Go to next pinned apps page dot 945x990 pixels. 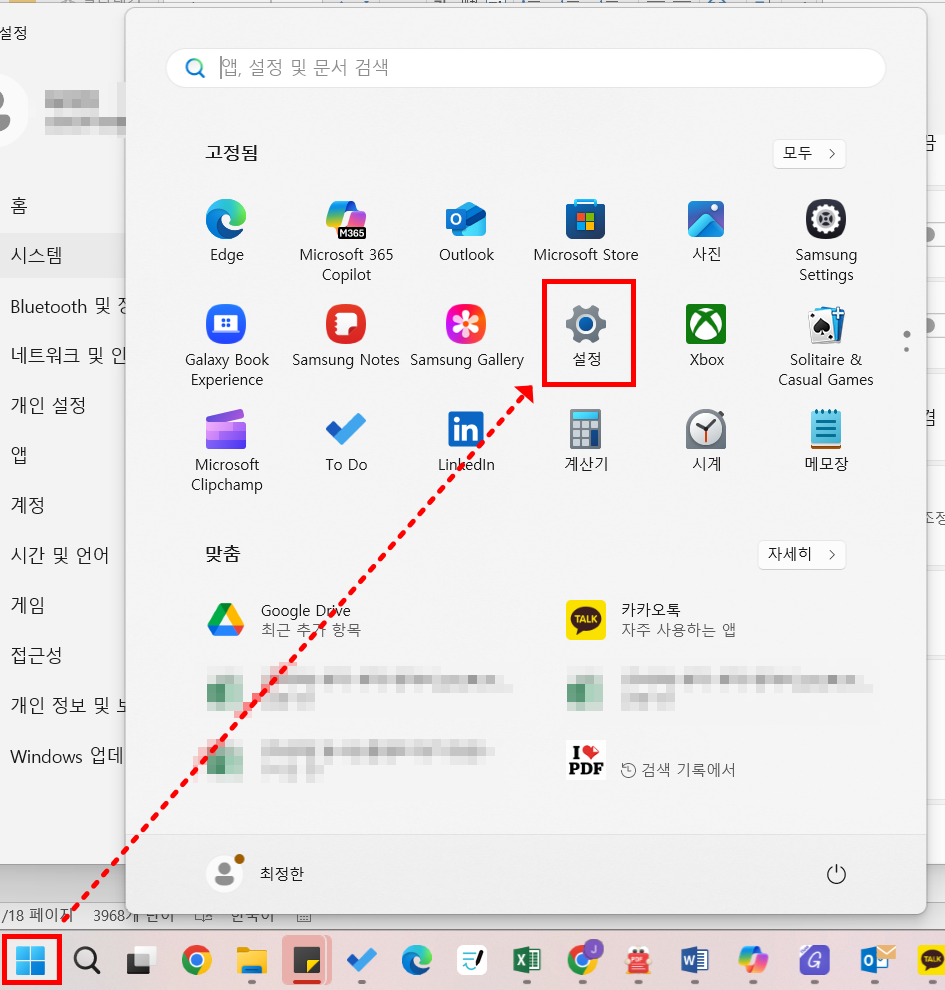[x=906, y=350]
